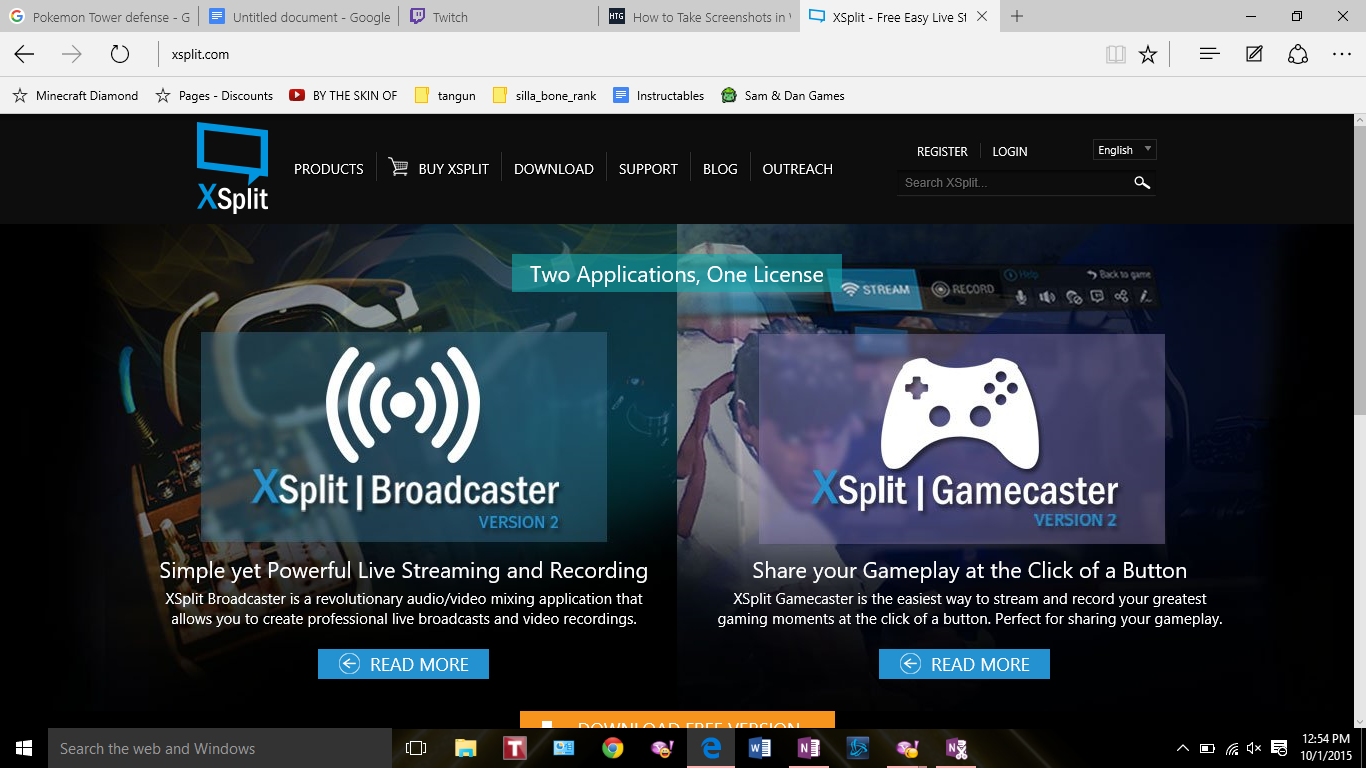Viewport: 1366px width, 768px height.
Task: Open Microsoft Word from the taskbar
Action: point(760,747)
